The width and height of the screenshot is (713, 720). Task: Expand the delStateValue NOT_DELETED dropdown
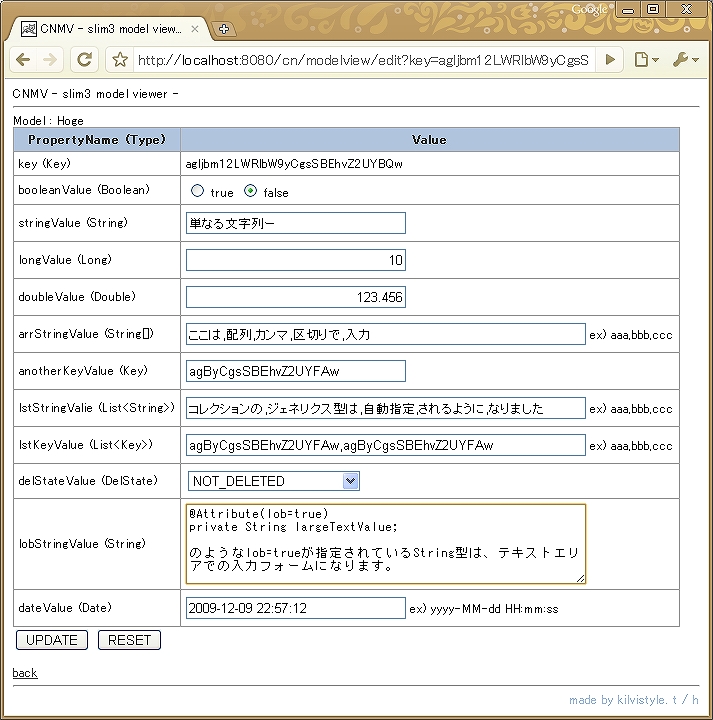pos(274,481)
